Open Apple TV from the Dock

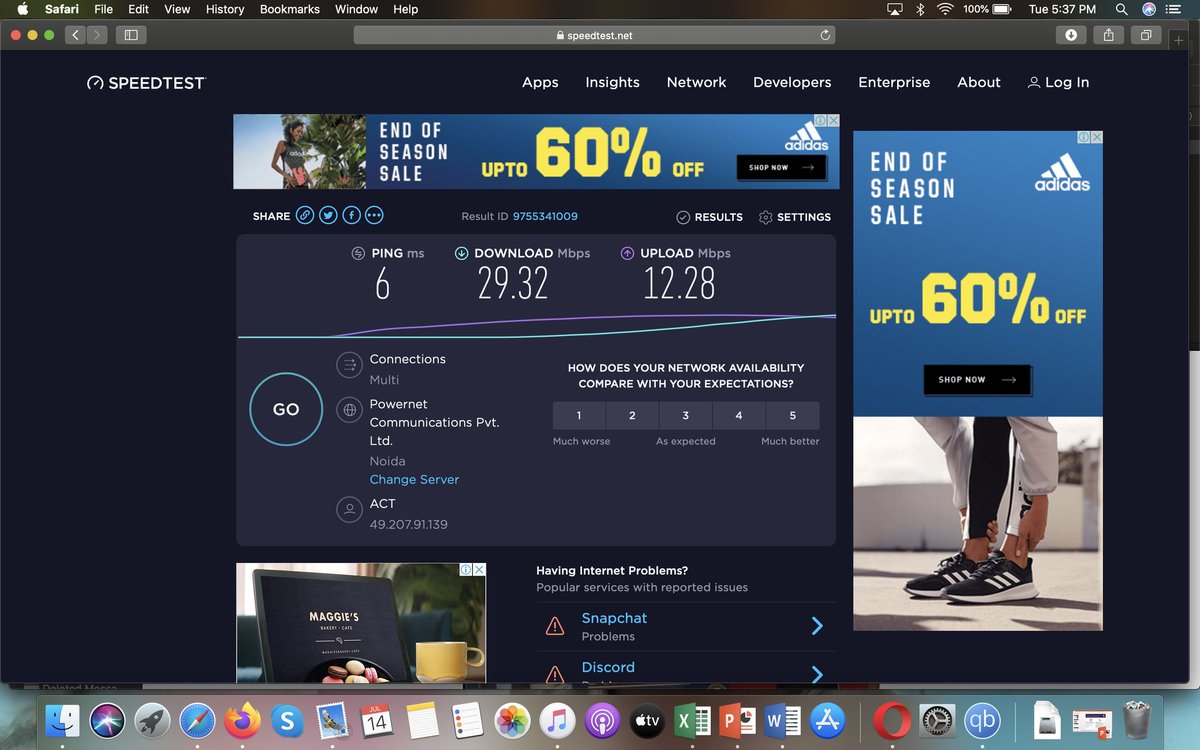(648, 720)
